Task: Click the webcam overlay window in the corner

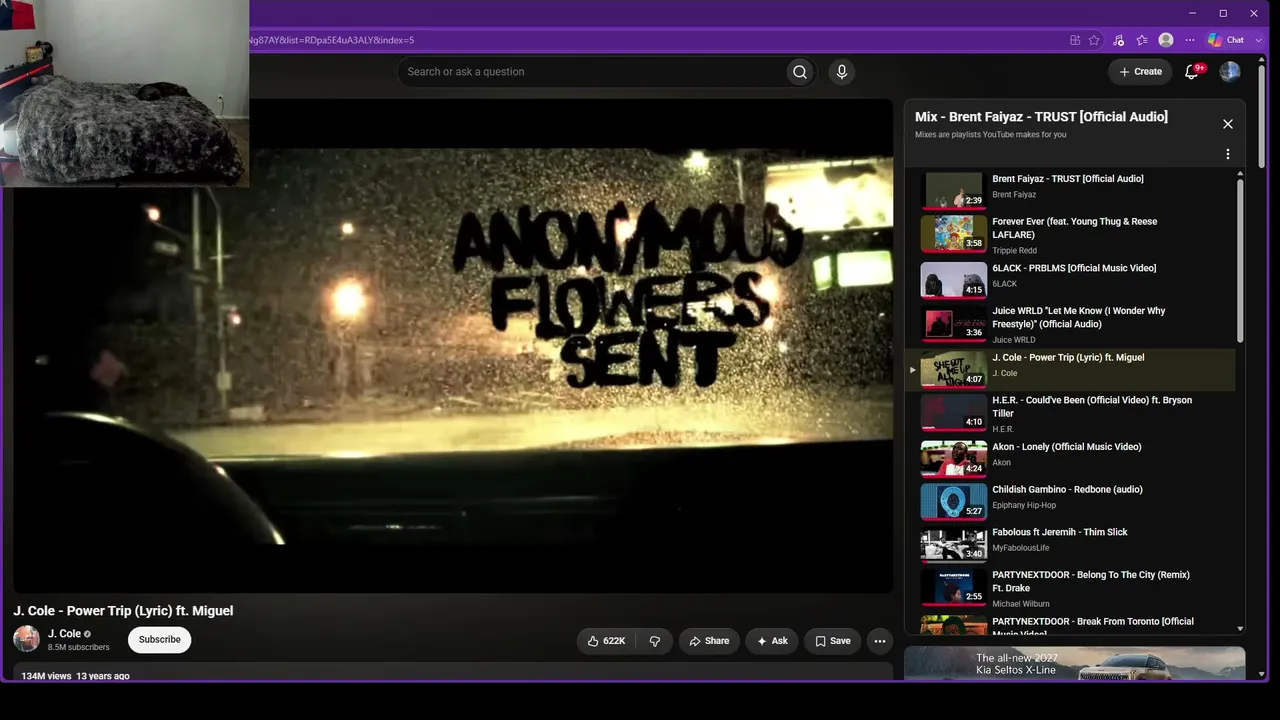Action: coord(124,94)
